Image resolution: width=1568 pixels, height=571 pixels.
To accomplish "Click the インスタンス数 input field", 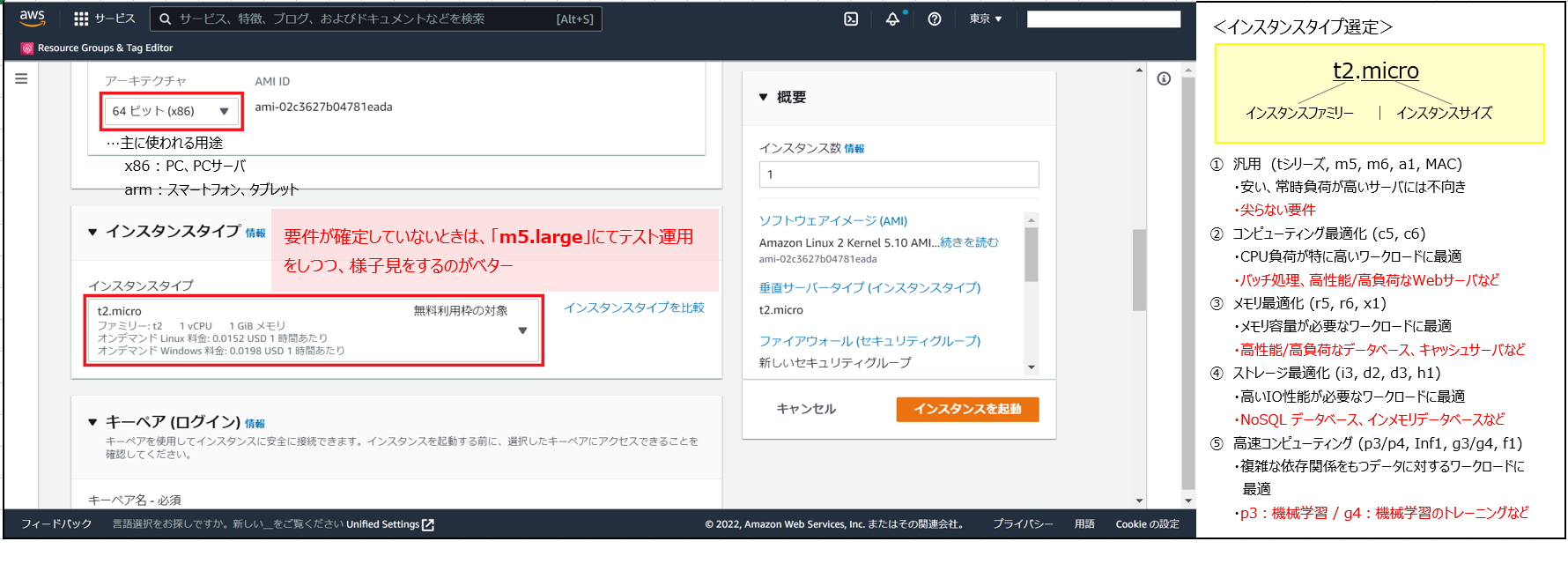I will coord(899,174).
